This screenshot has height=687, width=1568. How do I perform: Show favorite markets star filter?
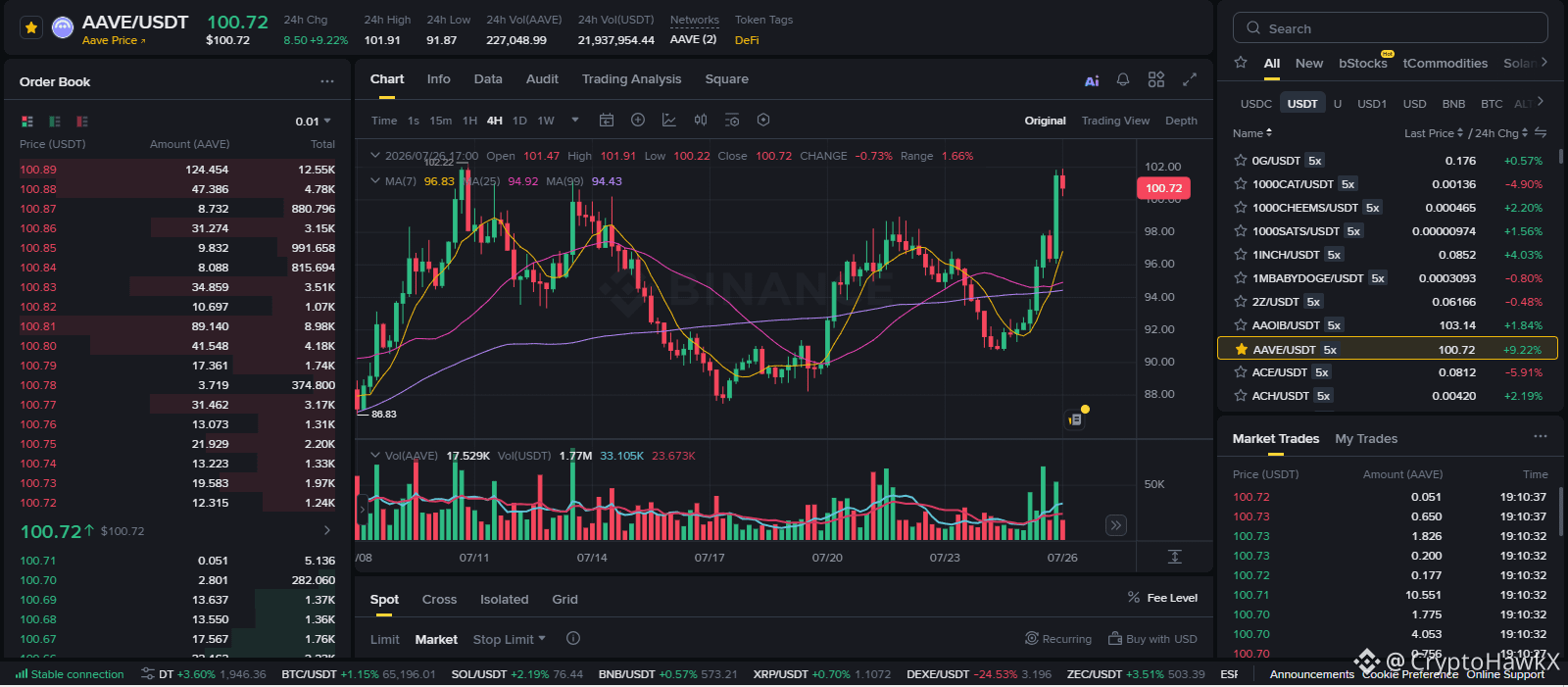point(1241,63)
